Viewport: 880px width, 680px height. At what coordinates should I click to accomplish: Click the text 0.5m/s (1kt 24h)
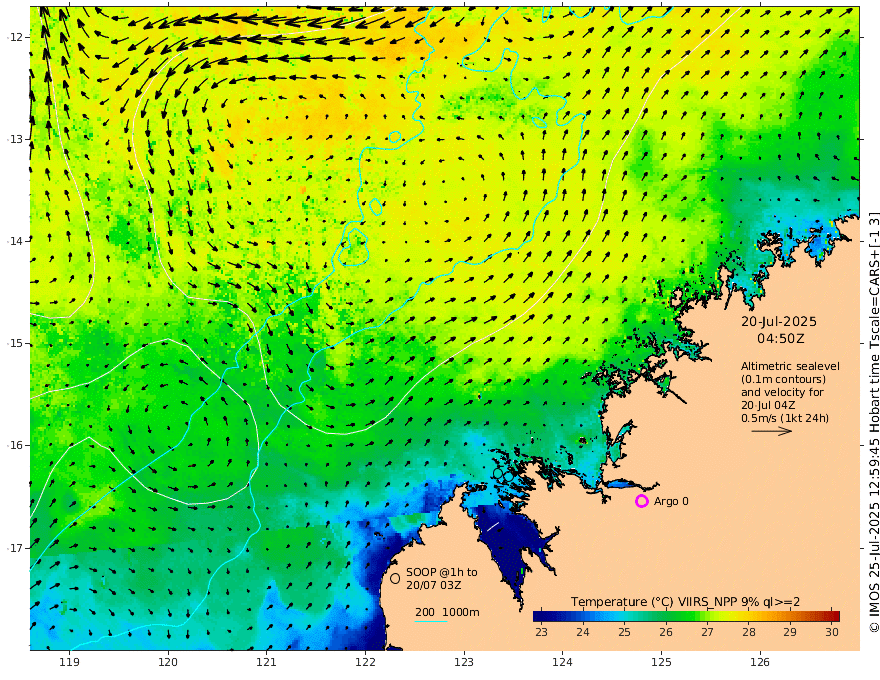tap(785, 418)
